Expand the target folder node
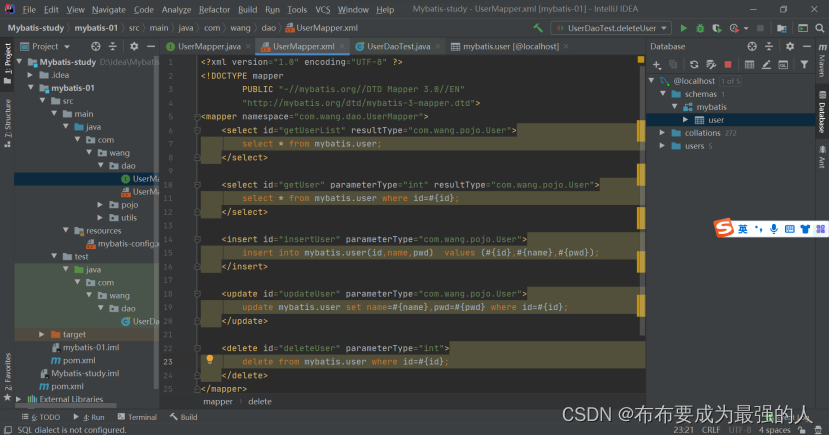The image size is (830, 435). (42, 334)
